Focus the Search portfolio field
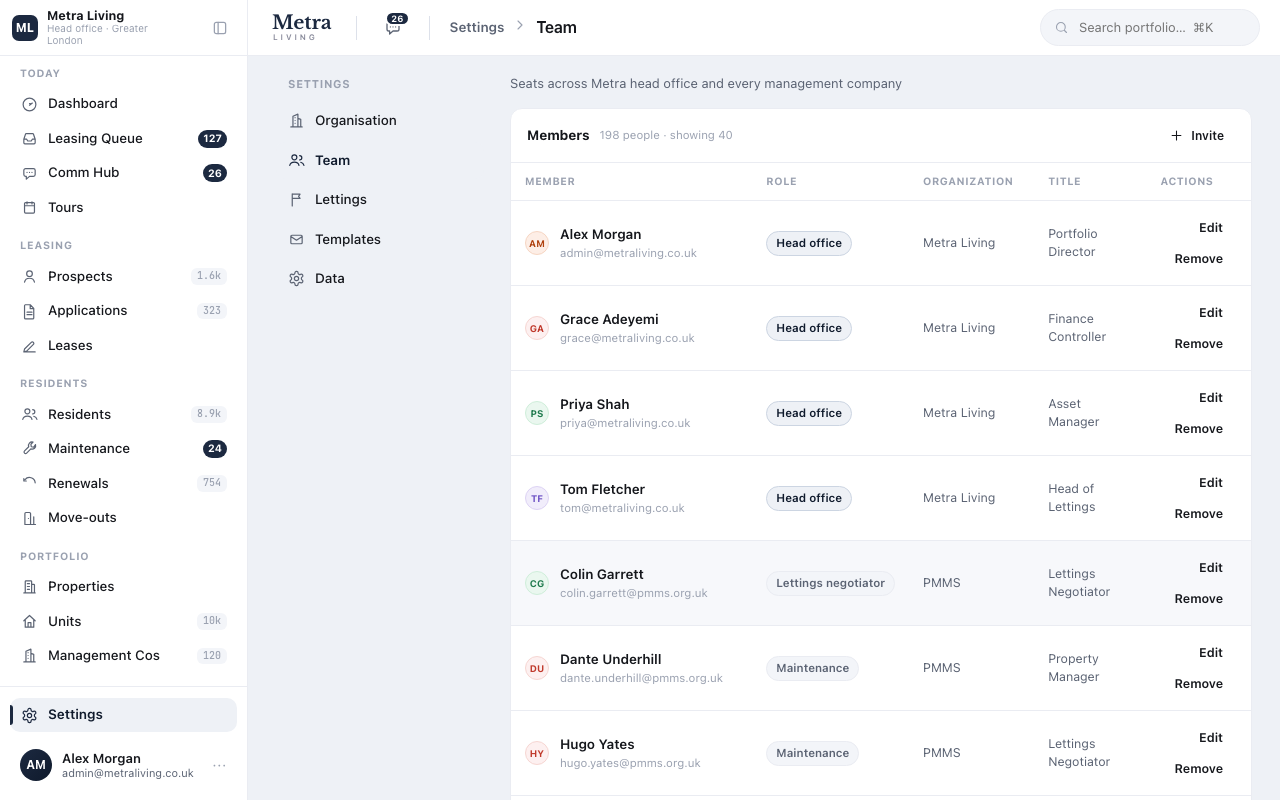1280x800 pixels. click(1150, 28)
